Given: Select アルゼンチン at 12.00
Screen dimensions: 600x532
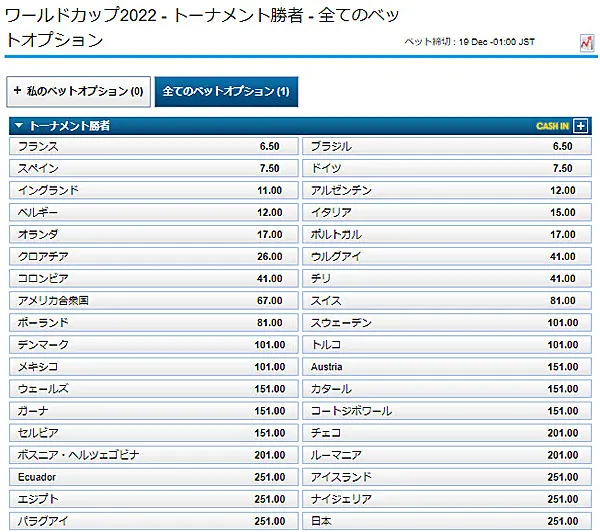Looking at the screenshot, I should point(444,190).
